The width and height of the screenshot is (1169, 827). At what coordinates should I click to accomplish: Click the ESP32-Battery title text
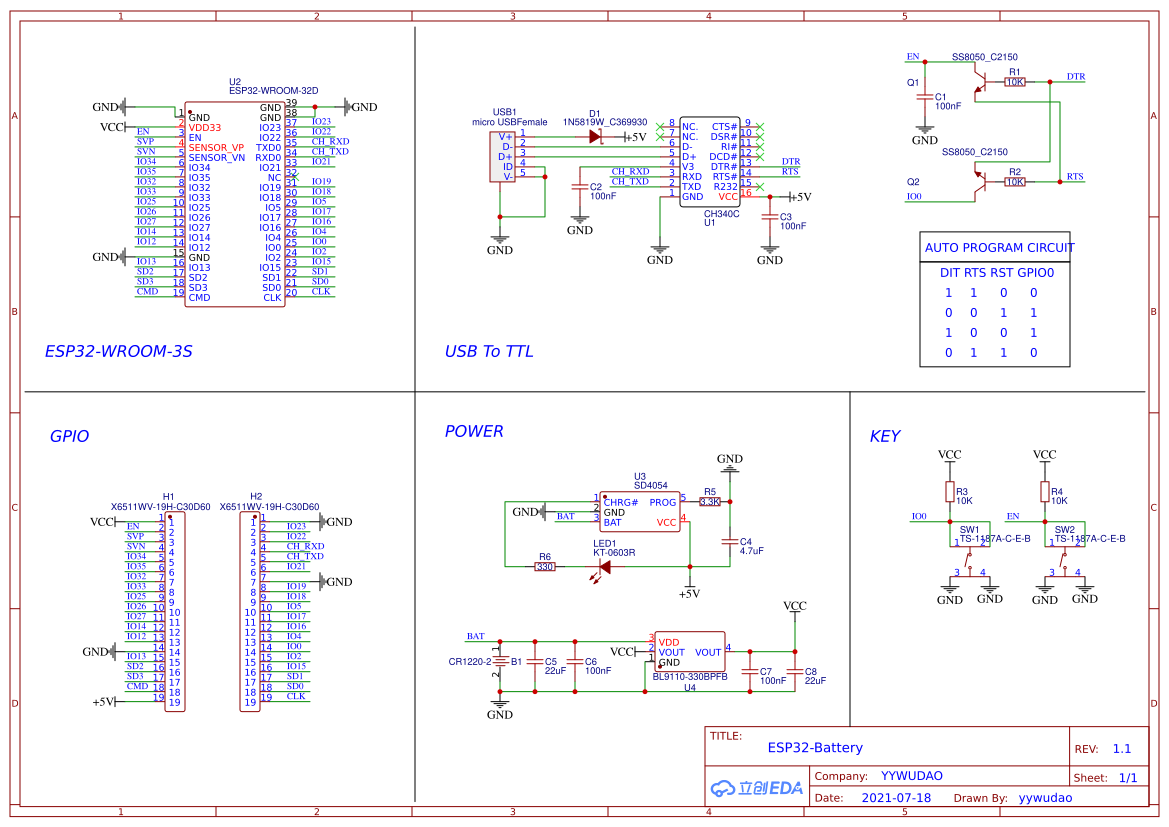[x=813, y=747]
